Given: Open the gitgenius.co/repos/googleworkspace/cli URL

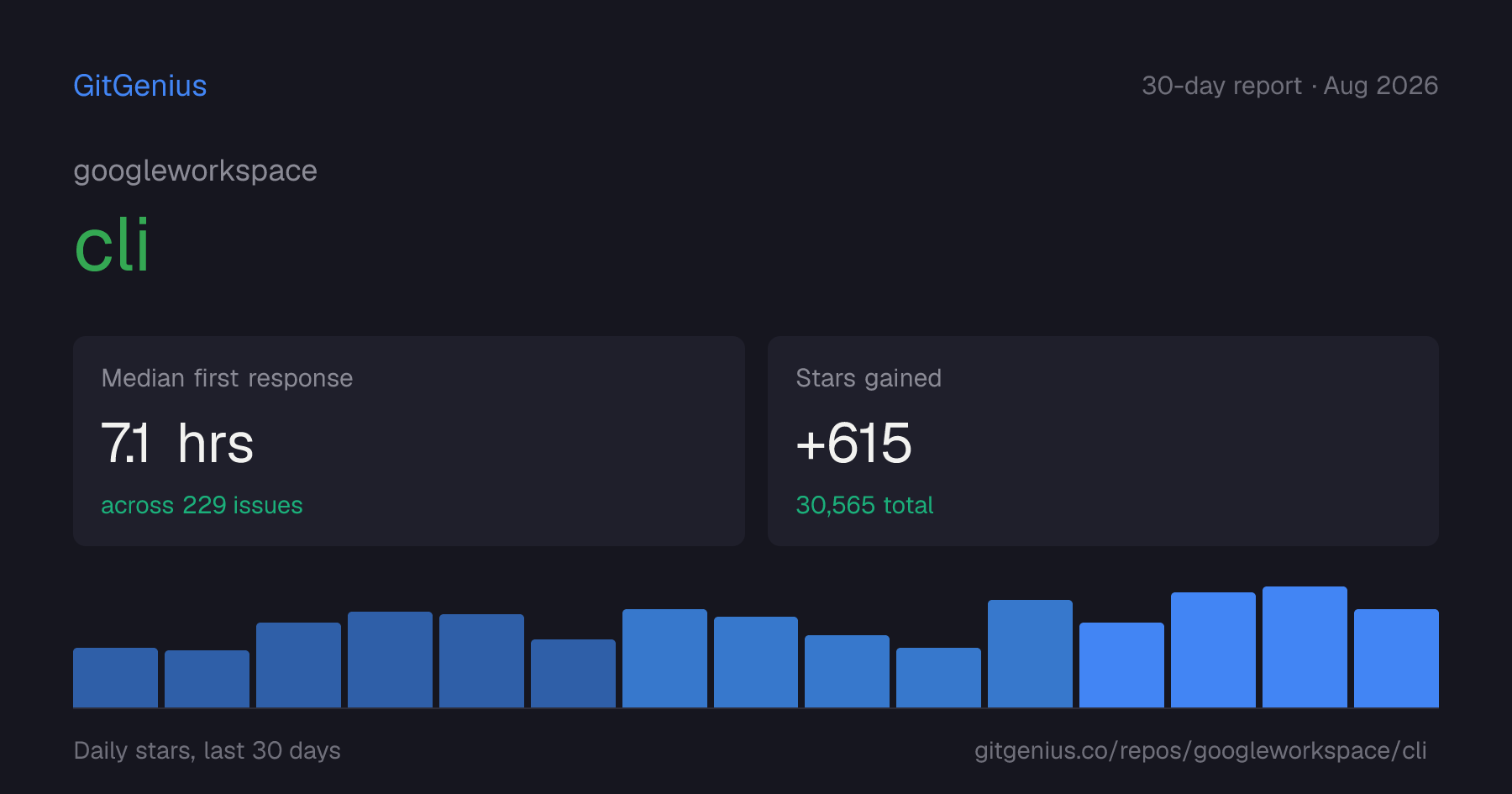Looking at the screenshot, I should (x=1200, y=750).
